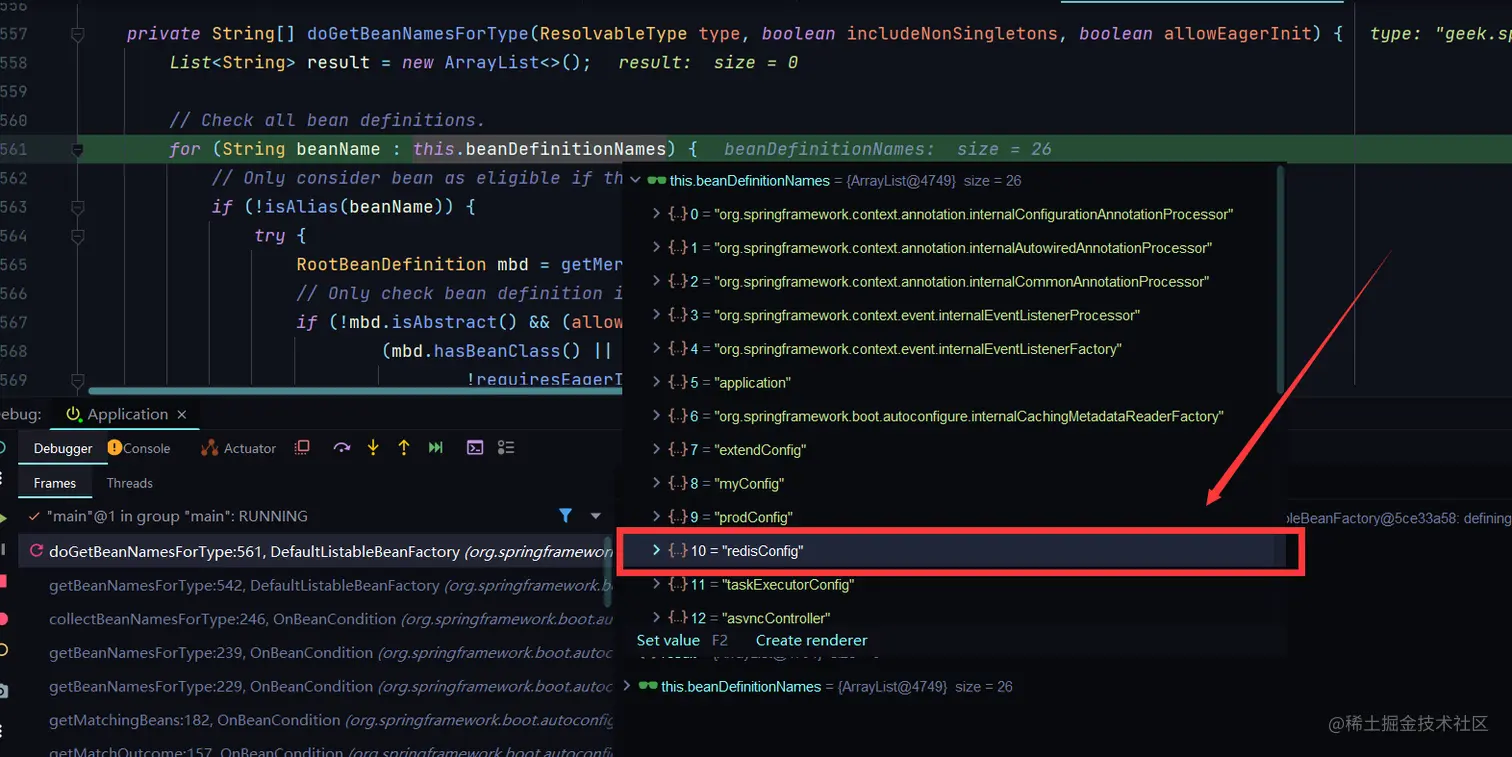Click the Show Execution Point icon
The image size is (1512, 757).
pyautogui.click(x=302, y=448)
